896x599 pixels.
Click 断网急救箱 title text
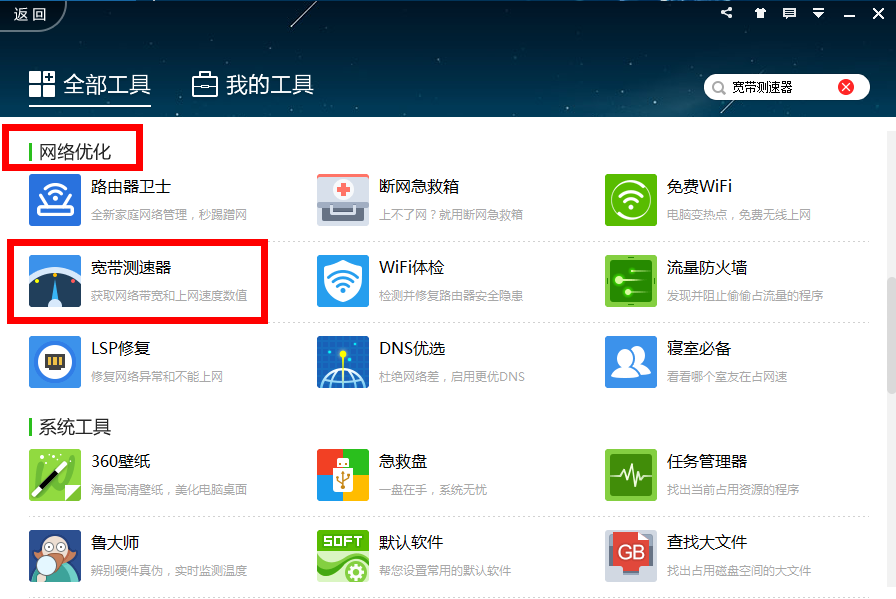click(x=419, y=187)
